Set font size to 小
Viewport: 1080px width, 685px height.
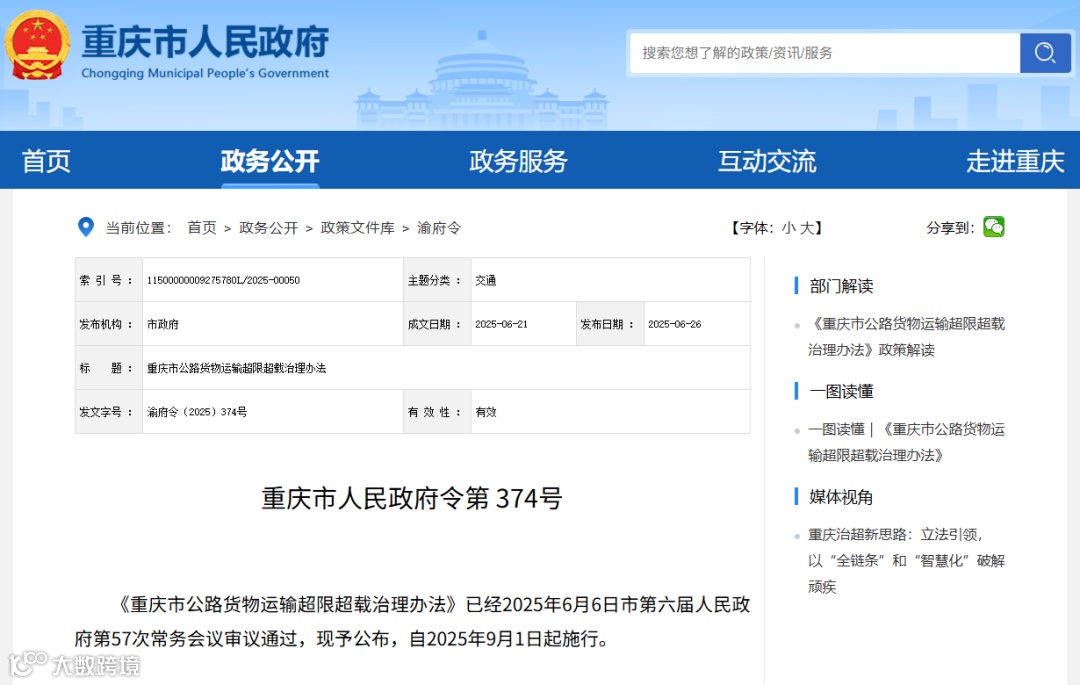click(789, 228)
